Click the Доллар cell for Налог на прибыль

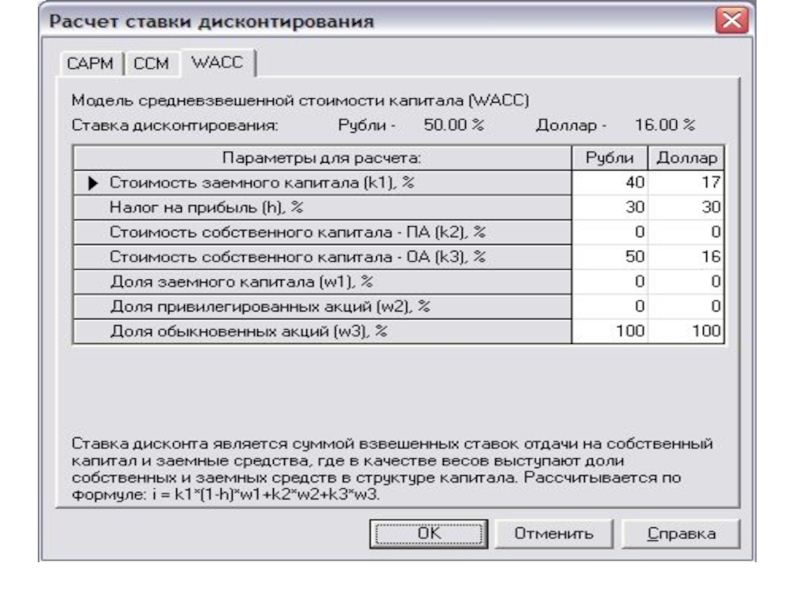(686, 207)
